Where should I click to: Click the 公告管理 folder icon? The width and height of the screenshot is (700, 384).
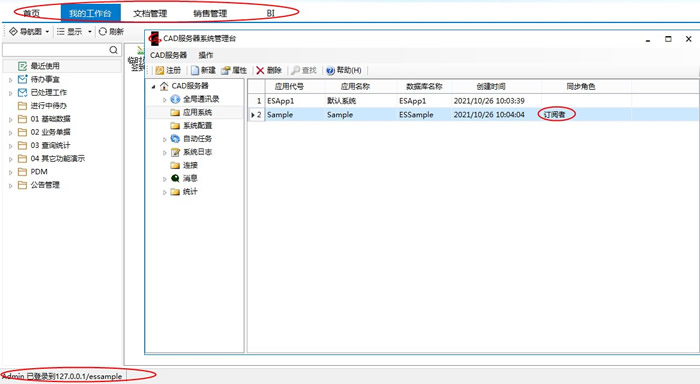point(22,185)
